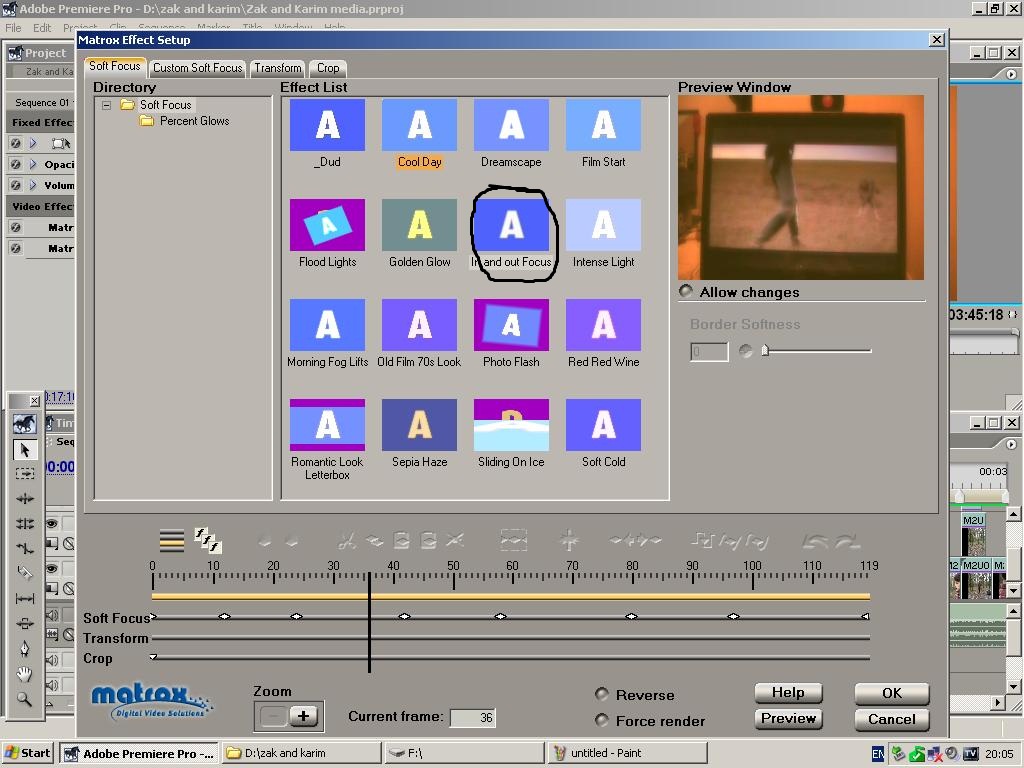Screen dimensions: 1024x768
Task: Expand the Volume effect triangle
Action: [33, 185]
